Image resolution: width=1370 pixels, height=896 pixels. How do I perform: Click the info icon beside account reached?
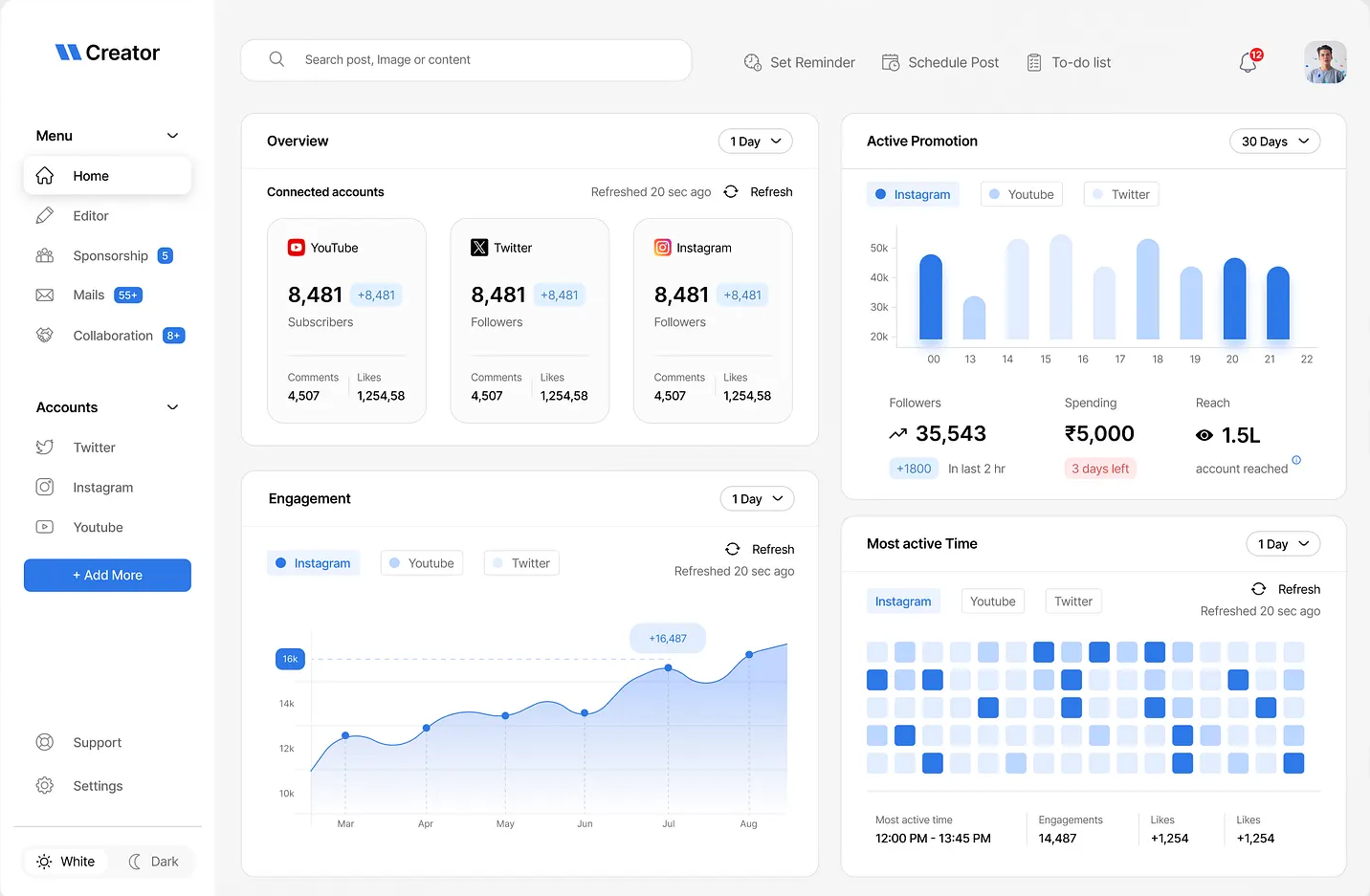[1296, 460]
